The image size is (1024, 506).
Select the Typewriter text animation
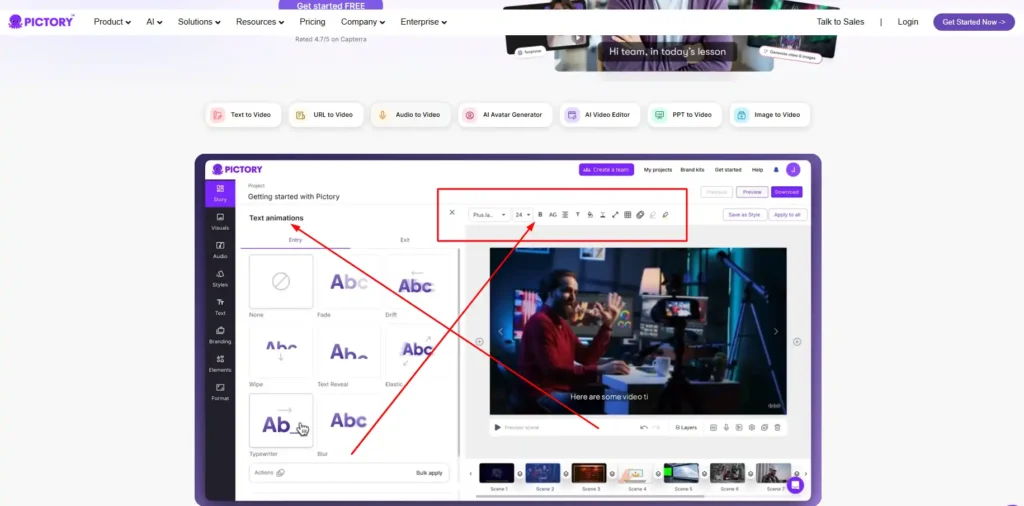click(281, 420)
